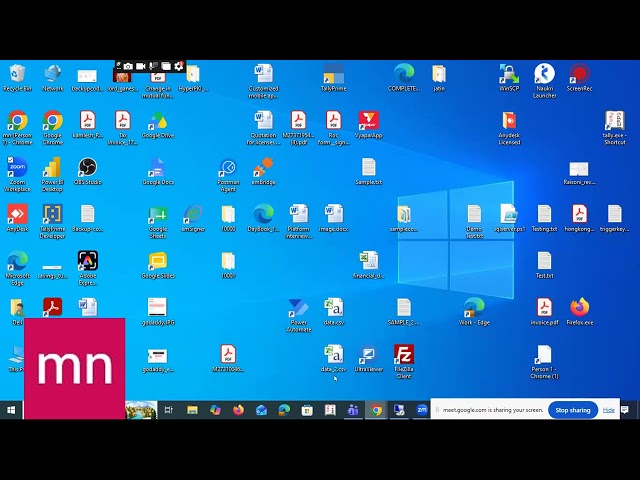Screen dimensions: 640x480
Task: Open the Google Chrome desktop shortcut
Action: pyautogui.click(x=53, y=127)
